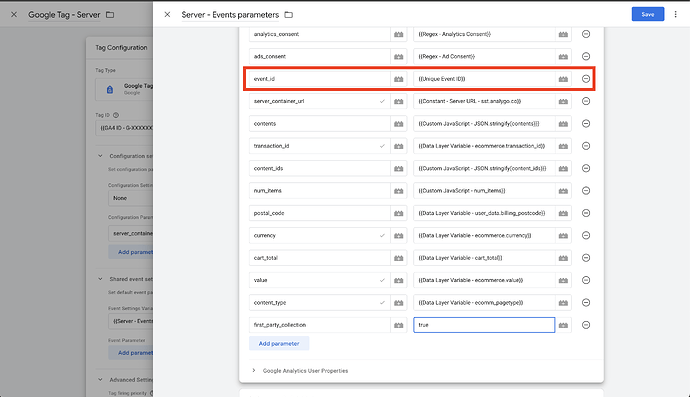Click Add parameter under Configuration Parameter in background

click(131, 252)
